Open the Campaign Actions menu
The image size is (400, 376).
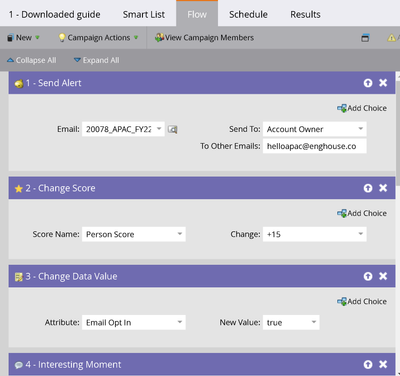pos(98,38)
